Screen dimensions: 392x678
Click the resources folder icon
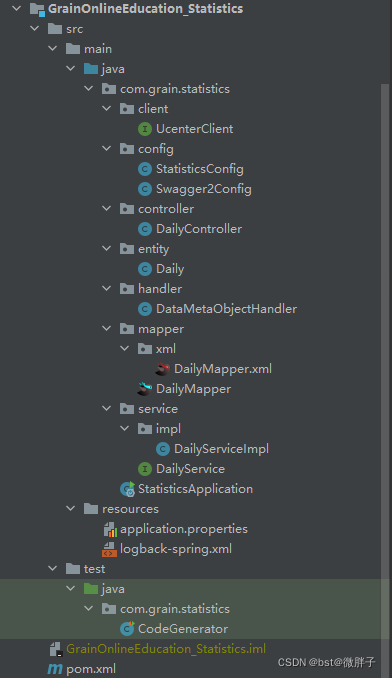coord(91,508)
